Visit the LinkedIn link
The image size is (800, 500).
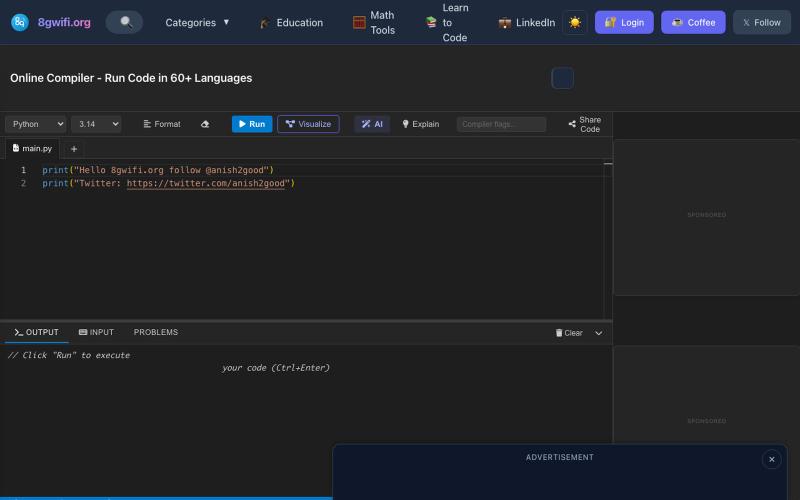[x=527, y=23]
